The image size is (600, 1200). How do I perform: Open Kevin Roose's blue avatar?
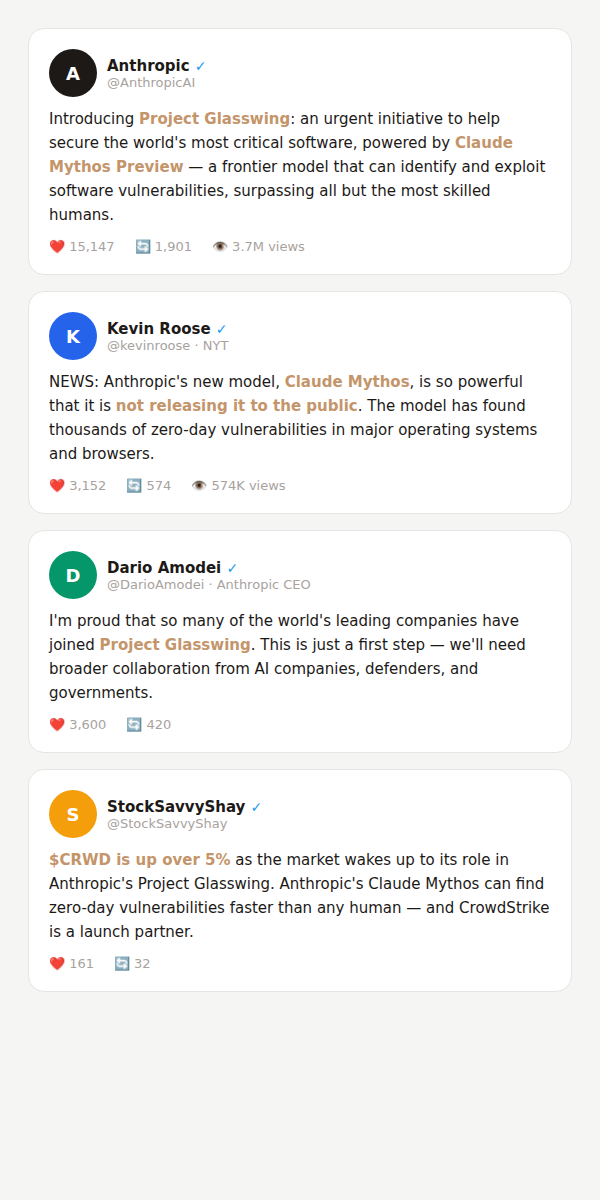[x=73, y=336]
